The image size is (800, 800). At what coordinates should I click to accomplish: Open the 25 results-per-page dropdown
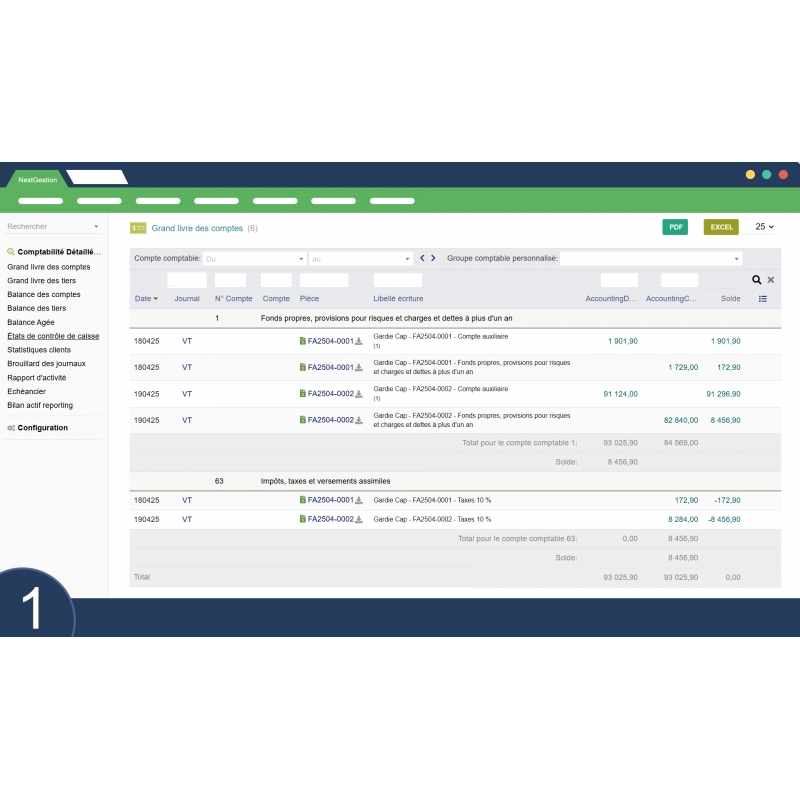click(763, 227)
